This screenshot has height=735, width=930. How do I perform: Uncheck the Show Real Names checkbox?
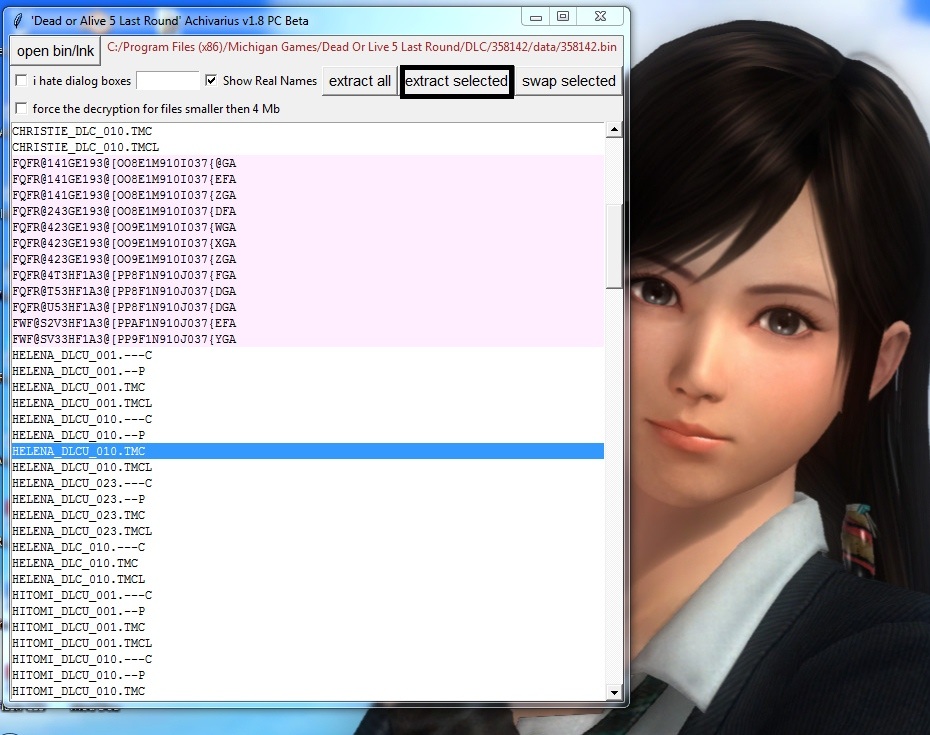click(x=211, y=81)
